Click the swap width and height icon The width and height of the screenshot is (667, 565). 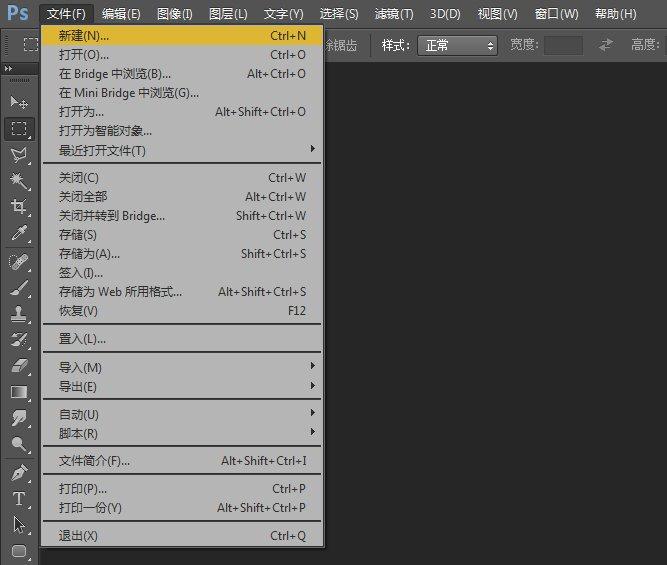pyautogui.click(x=606, y=45)
